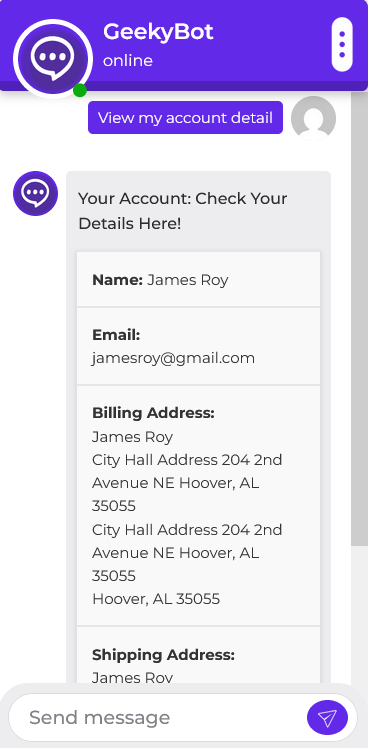Click the GeekyBot title text

[158, 32]
